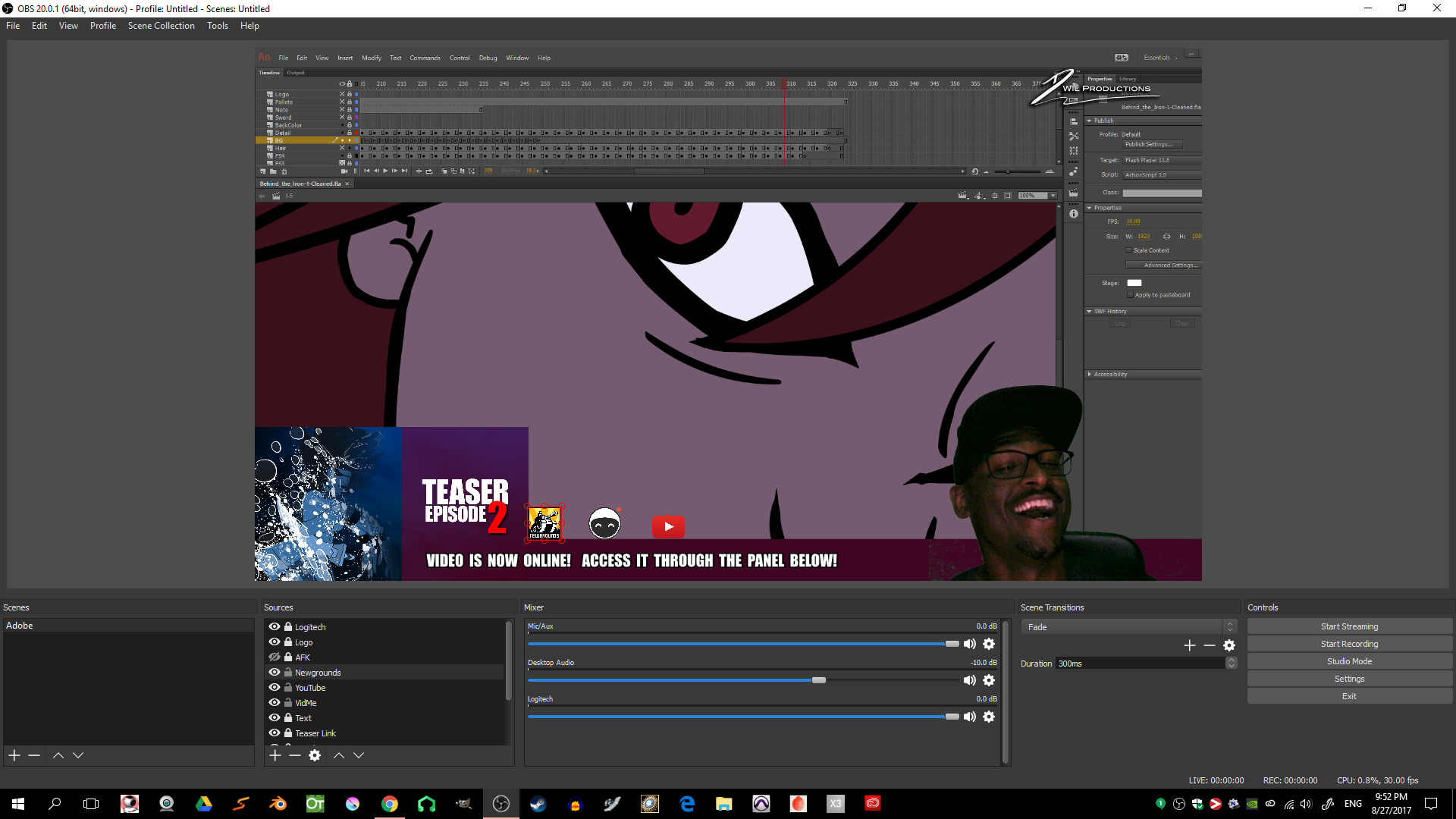
Task: Hide the YouTube source via eye icon
Action: 275,687
